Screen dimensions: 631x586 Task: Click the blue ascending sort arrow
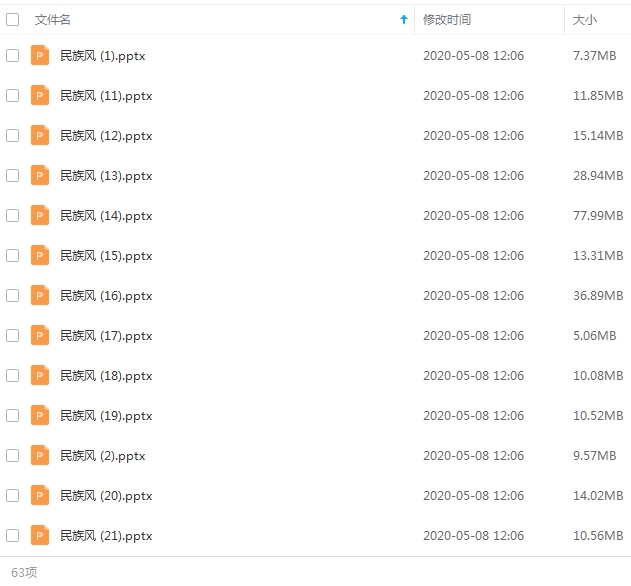404,19
